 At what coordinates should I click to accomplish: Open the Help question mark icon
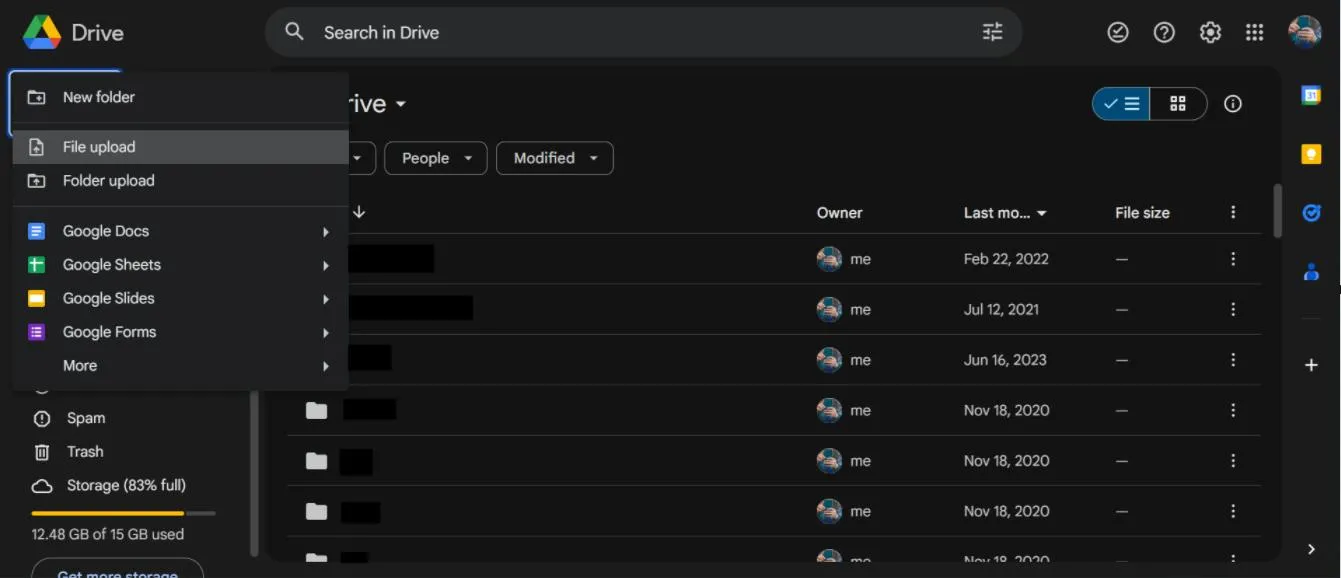(1164, 32)
